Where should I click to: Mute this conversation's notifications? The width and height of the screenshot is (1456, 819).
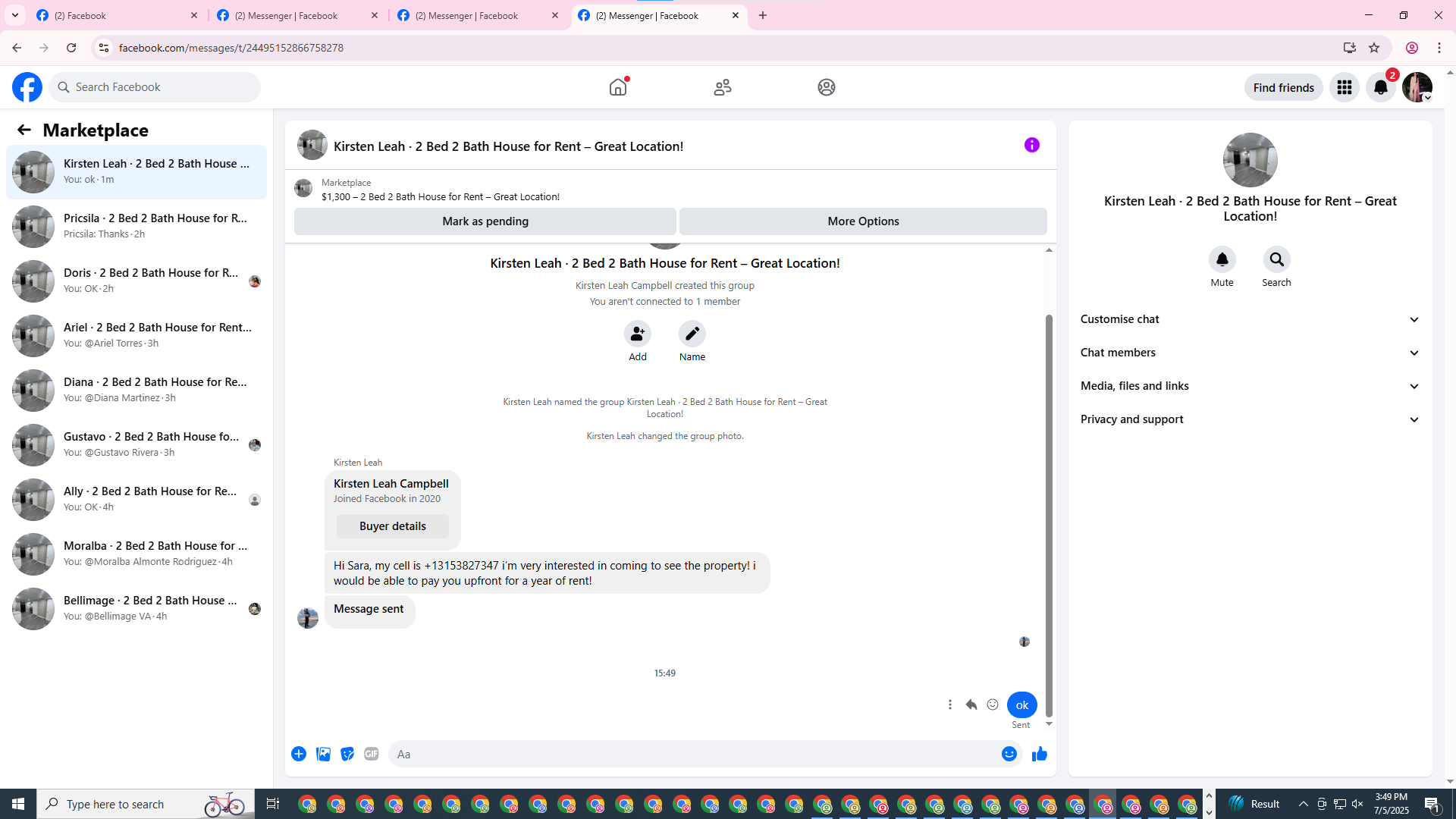(x=1222, y=260)
